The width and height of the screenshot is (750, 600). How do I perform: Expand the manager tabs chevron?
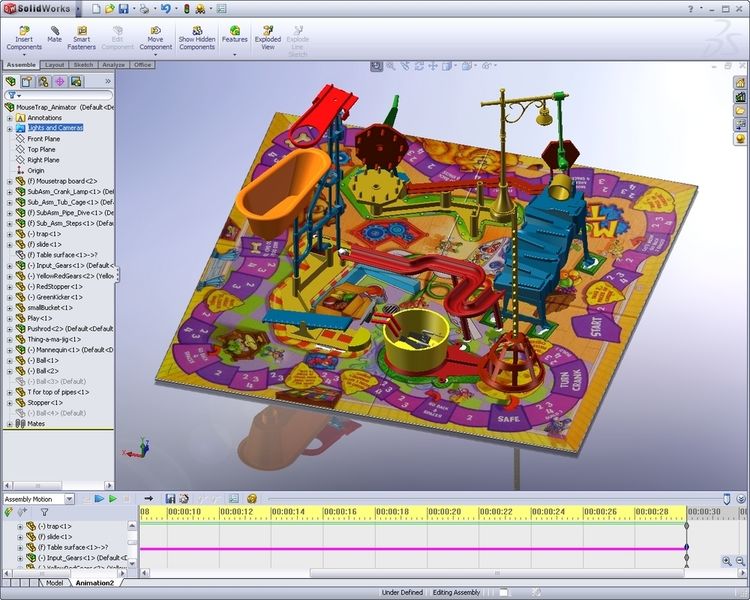(x=108, y=81)
